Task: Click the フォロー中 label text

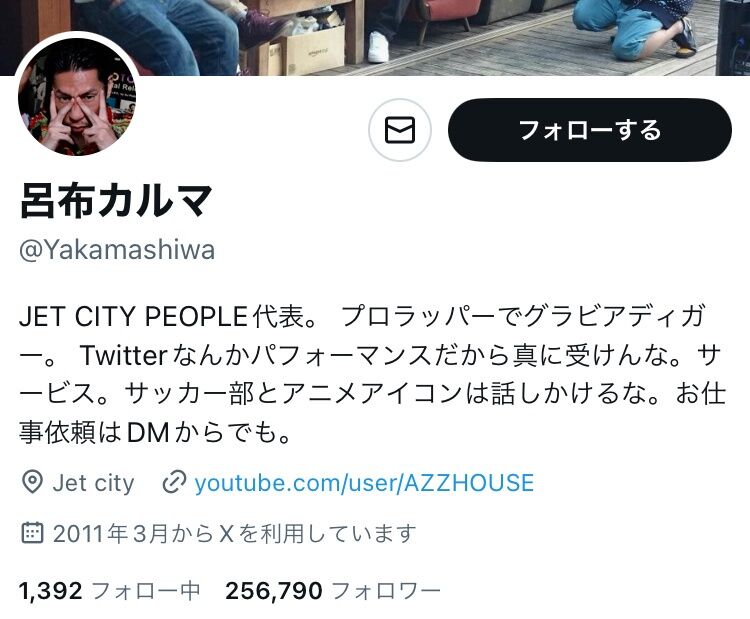Action: (145, 591)
